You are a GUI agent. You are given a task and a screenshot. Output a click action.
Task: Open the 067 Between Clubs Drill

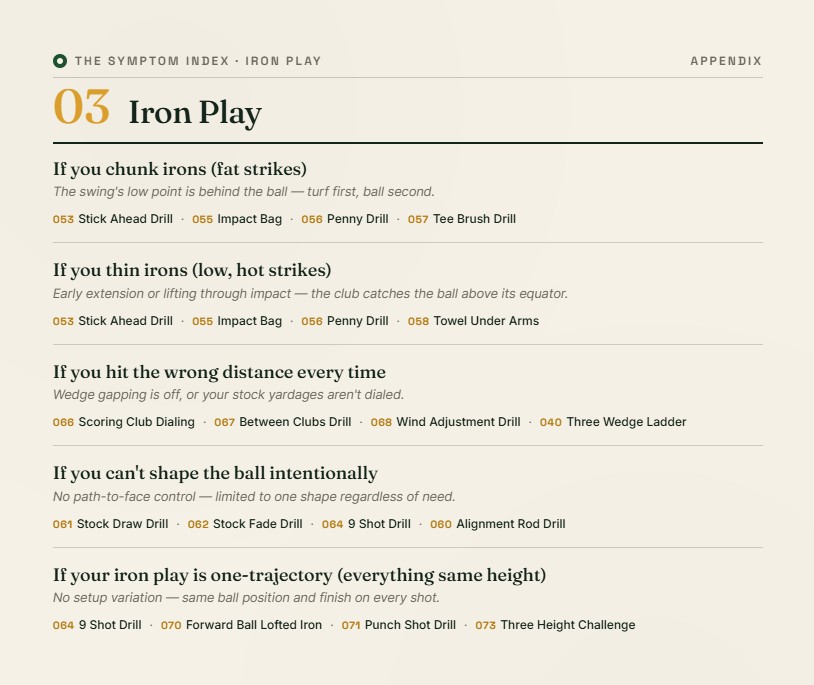tap(282, 422)
